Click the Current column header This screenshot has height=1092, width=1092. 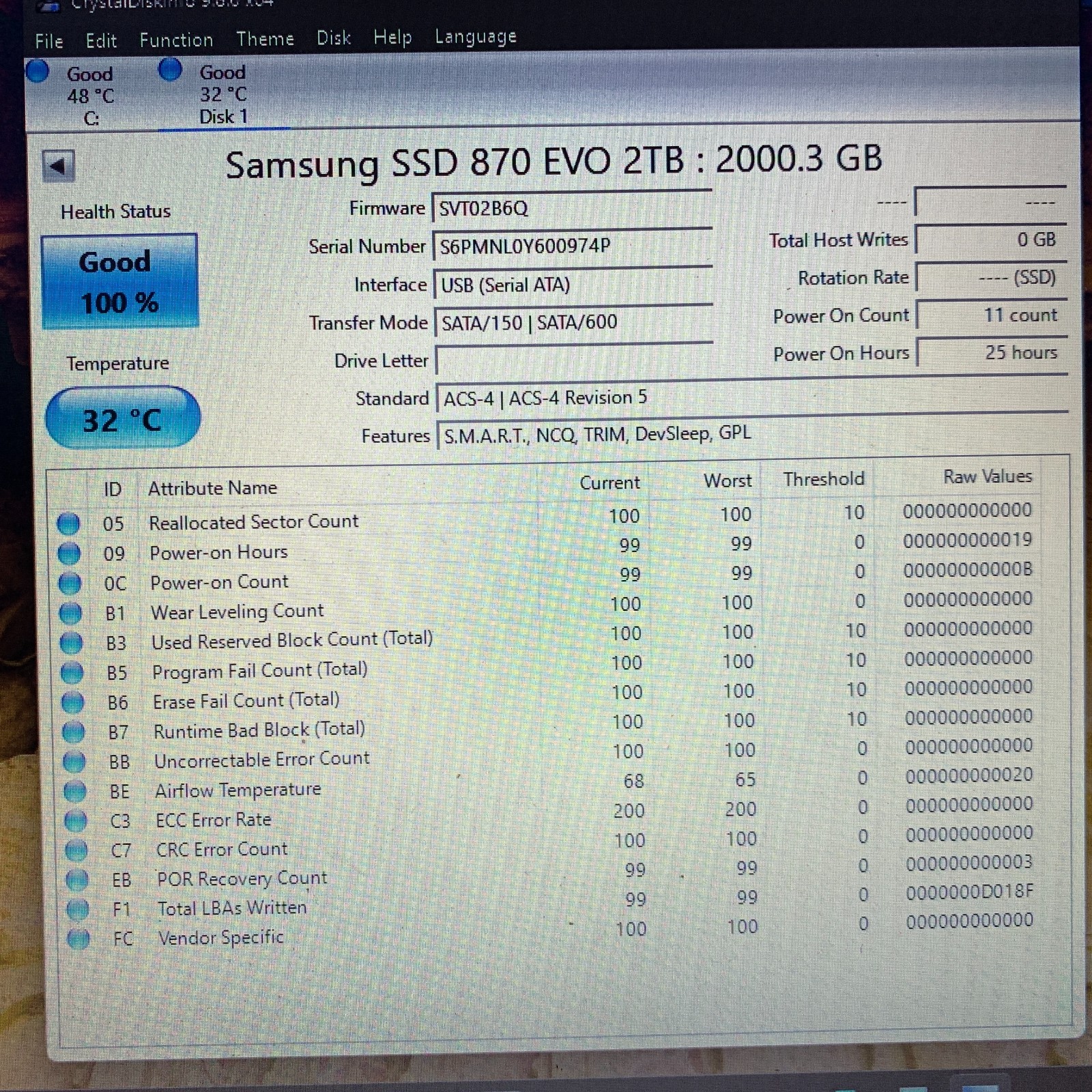point(609,483)
